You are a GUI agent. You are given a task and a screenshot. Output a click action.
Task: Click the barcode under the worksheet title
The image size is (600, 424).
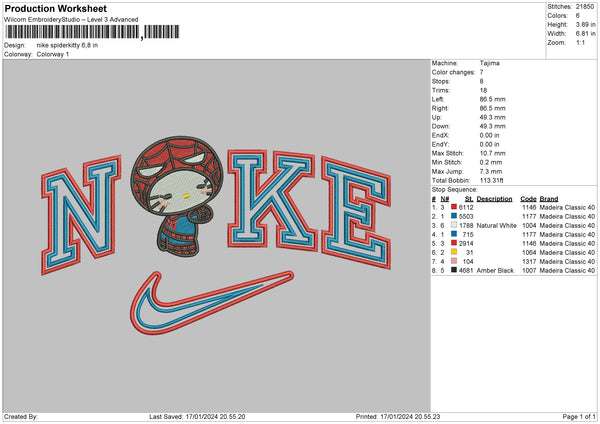[92, 32]
